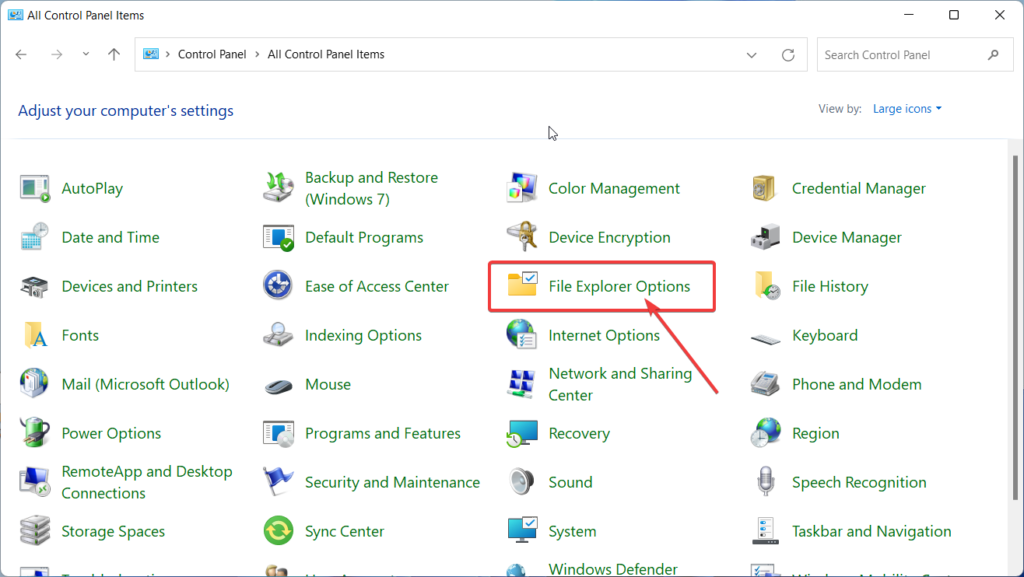Open recent pages chevron next to forward button
The height and width of the screenshot is (577, 1024).
pos(85,54)
